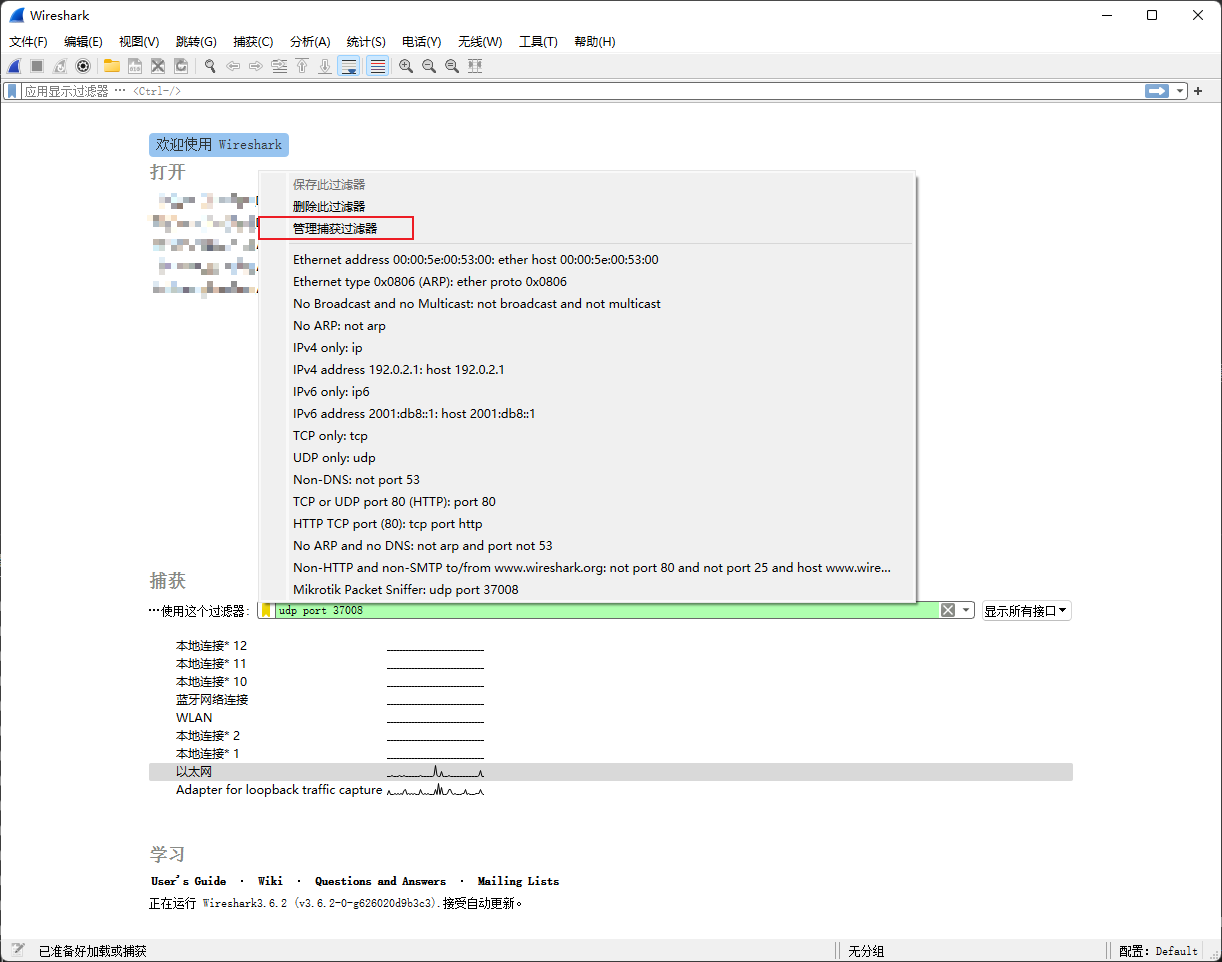Open the Mailing Lists link

[x=518, y=881]
